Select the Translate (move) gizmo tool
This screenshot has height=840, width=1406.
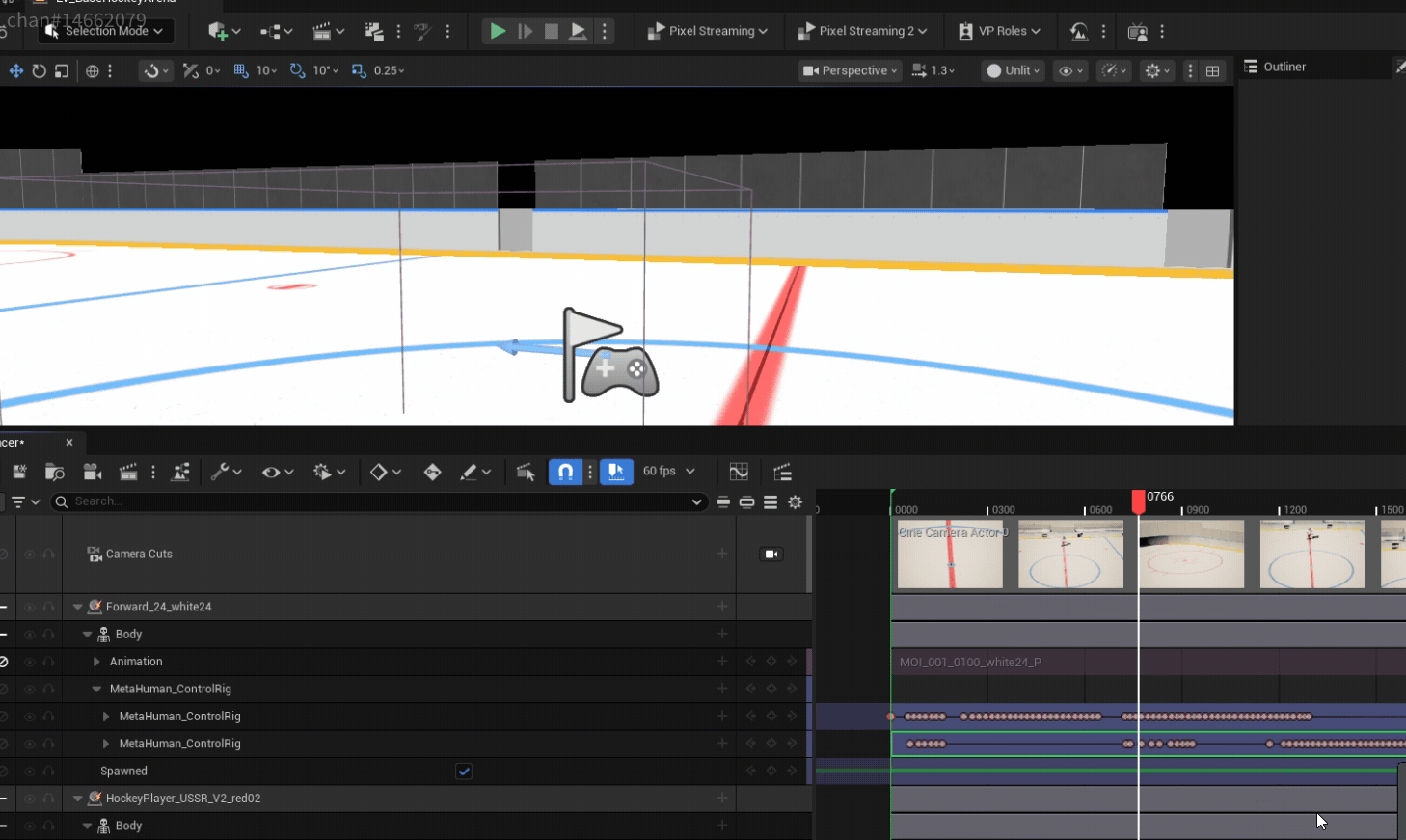click(15, 70)
